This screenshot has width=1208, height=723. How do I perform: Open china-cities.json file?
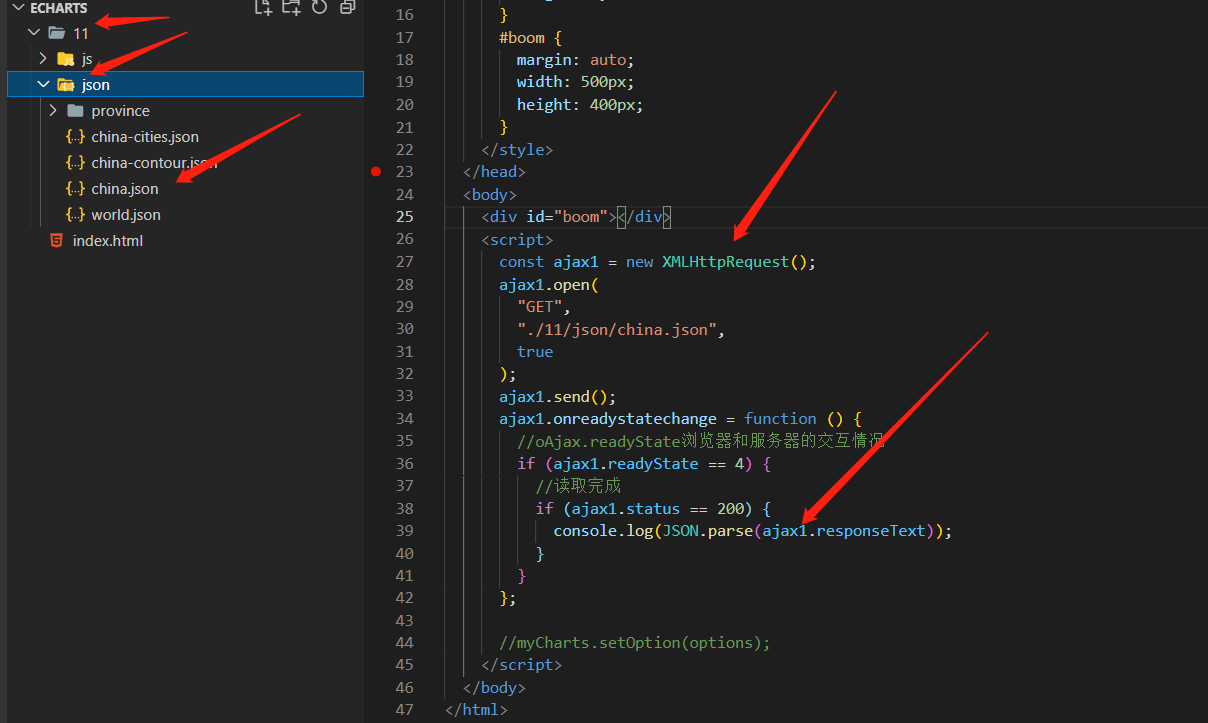pyautogui.click(x=145, y=137)
